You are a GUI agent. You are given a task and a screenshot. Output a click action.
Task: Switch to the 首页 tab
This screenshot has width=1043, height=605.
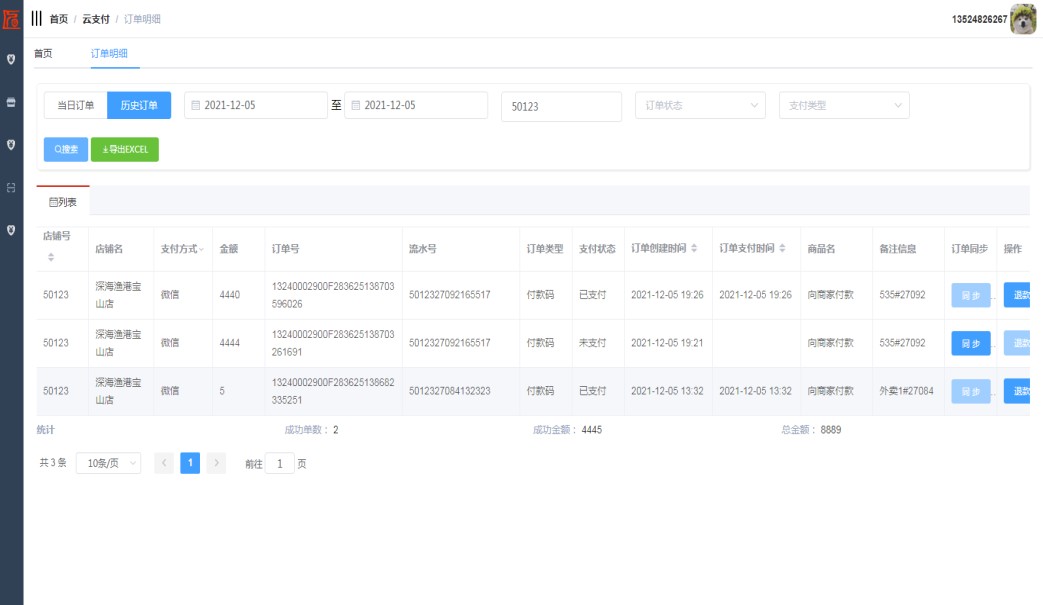click(43, 53)
